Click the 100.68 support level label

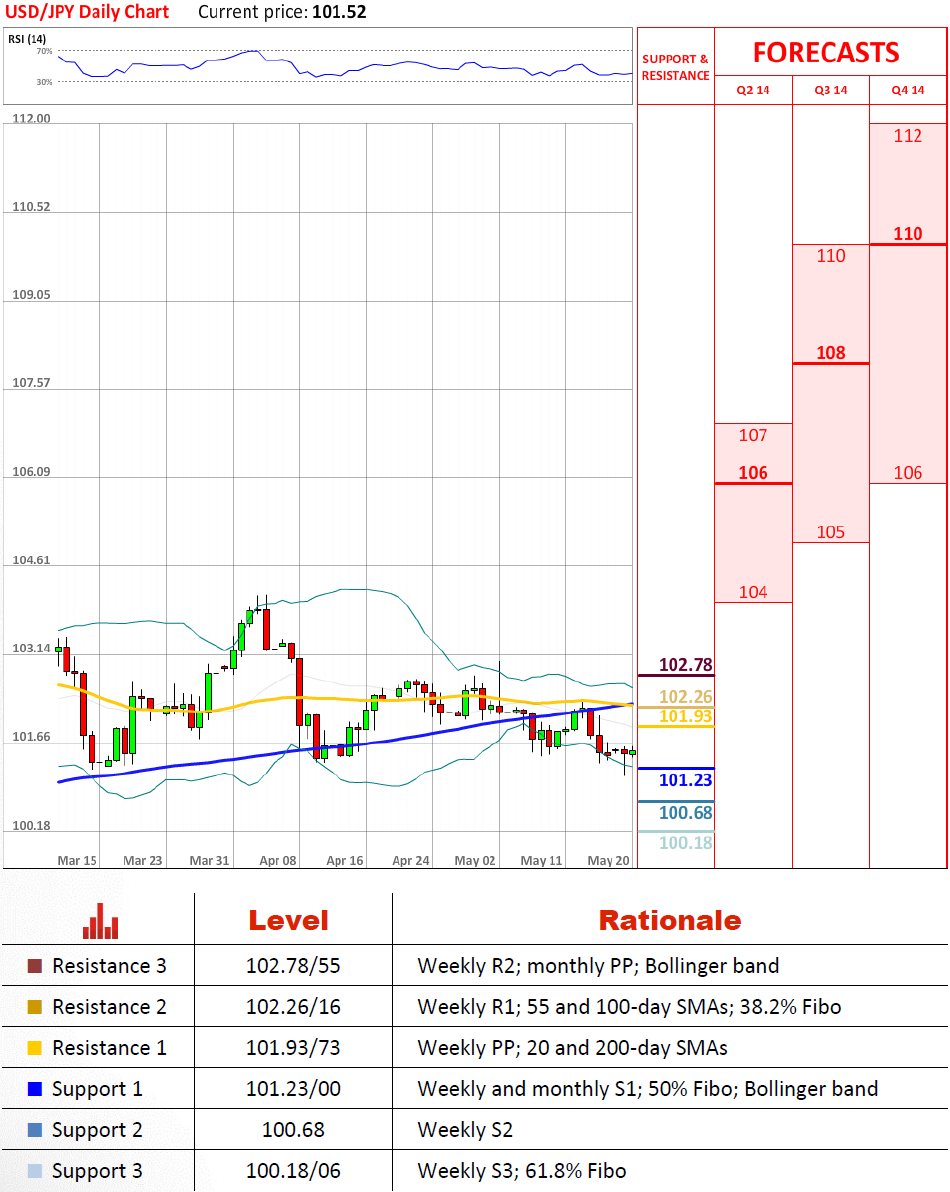pyautogui.click(x=686, y=813)
